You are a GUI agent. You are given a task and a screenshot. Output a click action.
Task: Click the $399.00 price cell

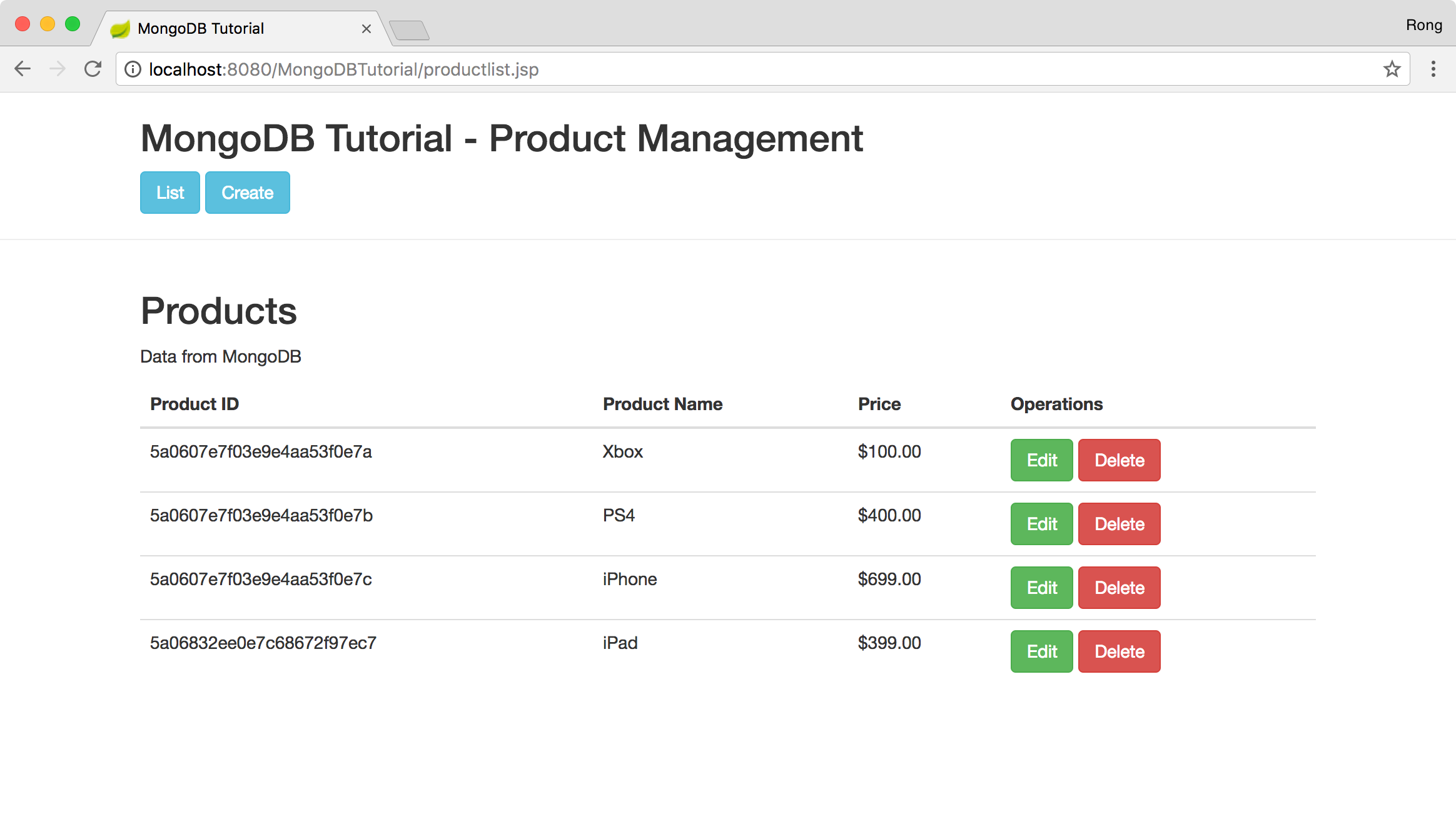[889, 643]
